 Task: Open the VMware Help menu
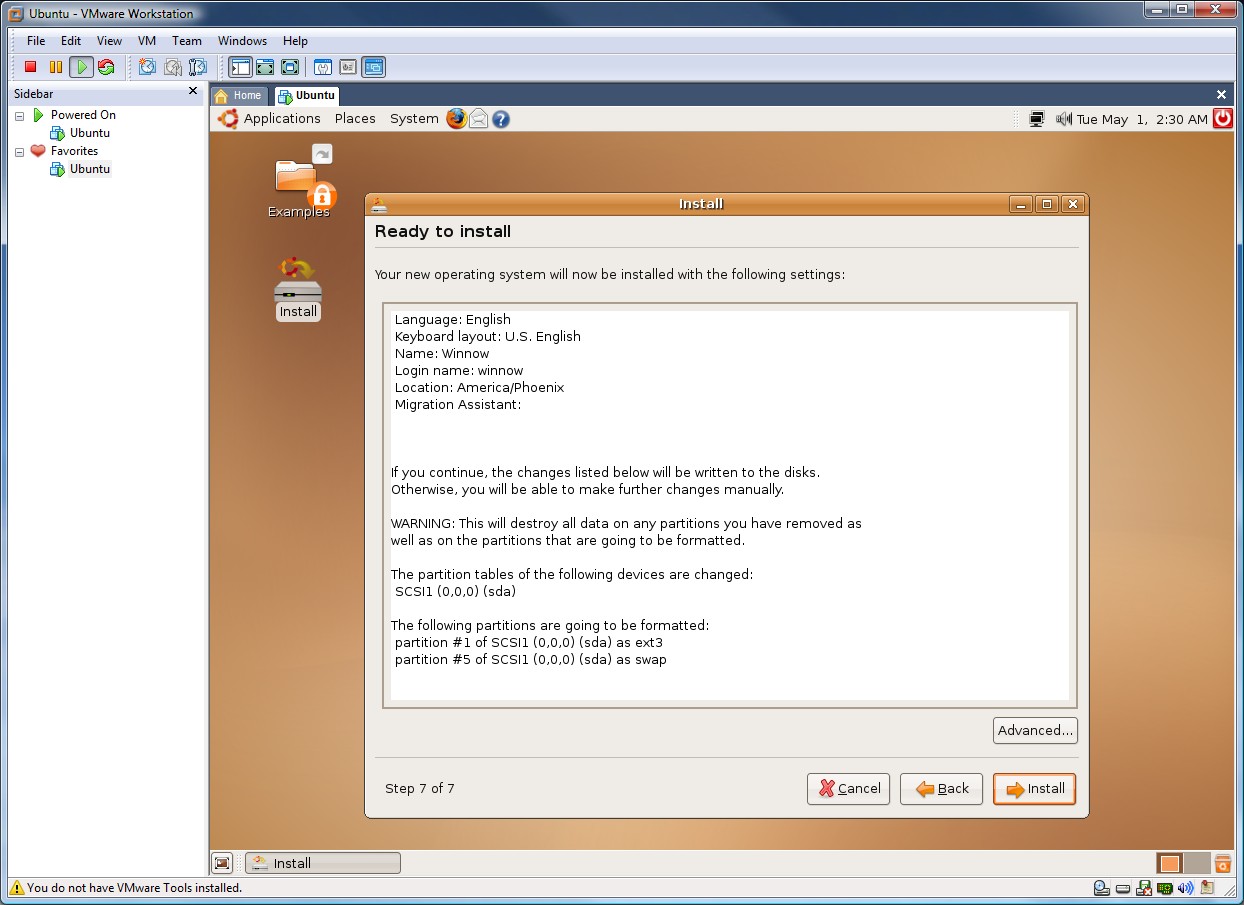[295, 41]
